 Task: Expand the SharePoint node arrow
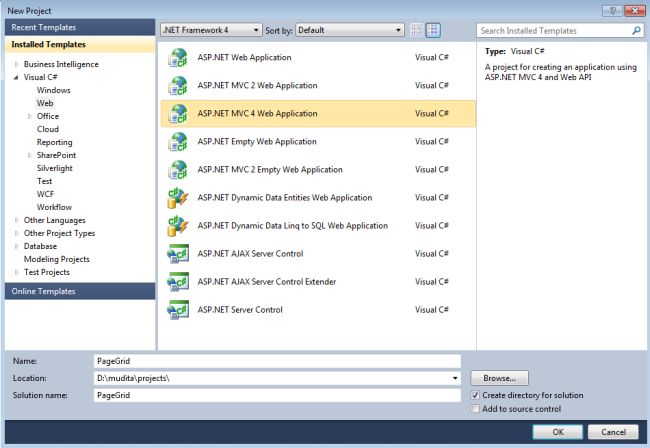click(x=29, y=155)
